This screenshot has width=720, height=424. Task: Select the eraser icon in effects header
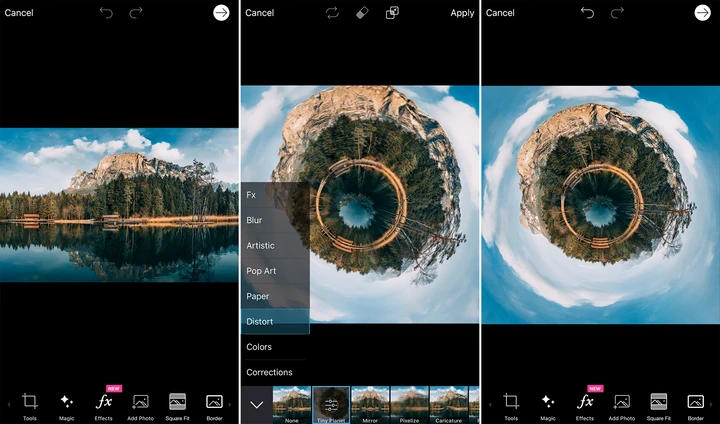pyautogui.click(x=362, y=13)
